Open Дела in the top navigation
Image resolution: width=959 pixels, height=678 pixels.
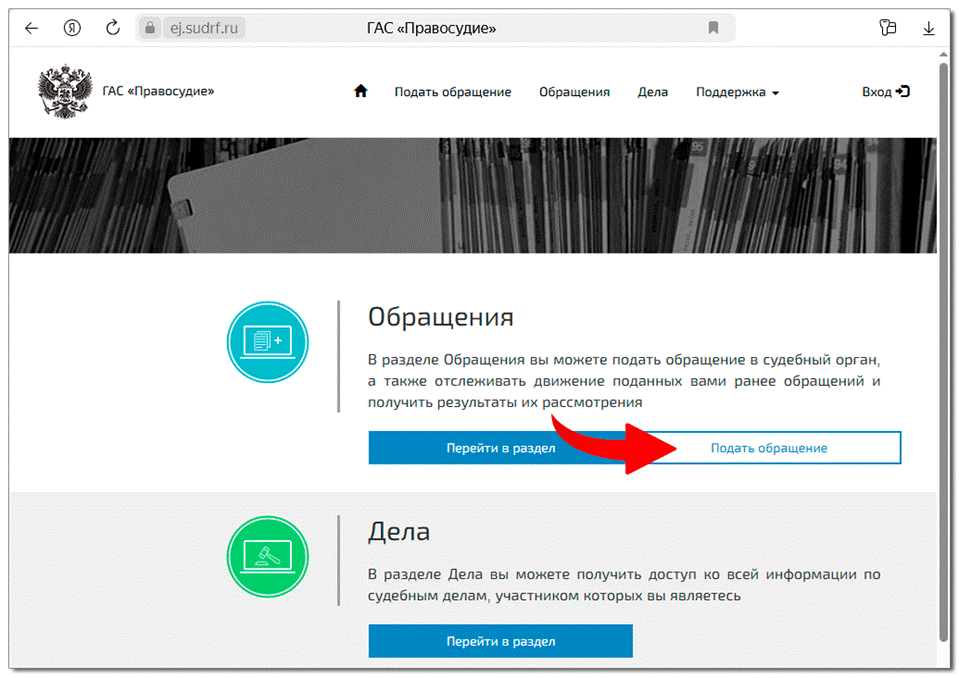[x=652, y=92]
